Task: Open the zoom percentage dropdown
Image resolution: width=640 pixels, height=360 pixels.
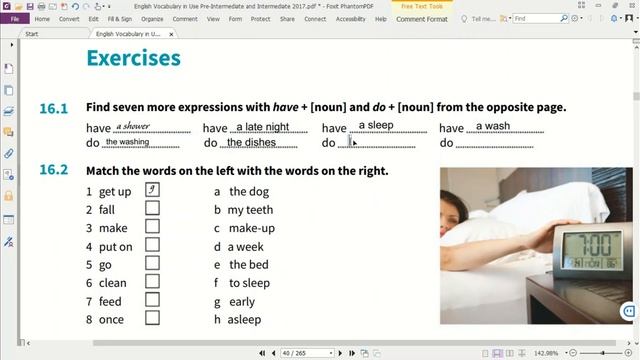Action: [566, 353]
